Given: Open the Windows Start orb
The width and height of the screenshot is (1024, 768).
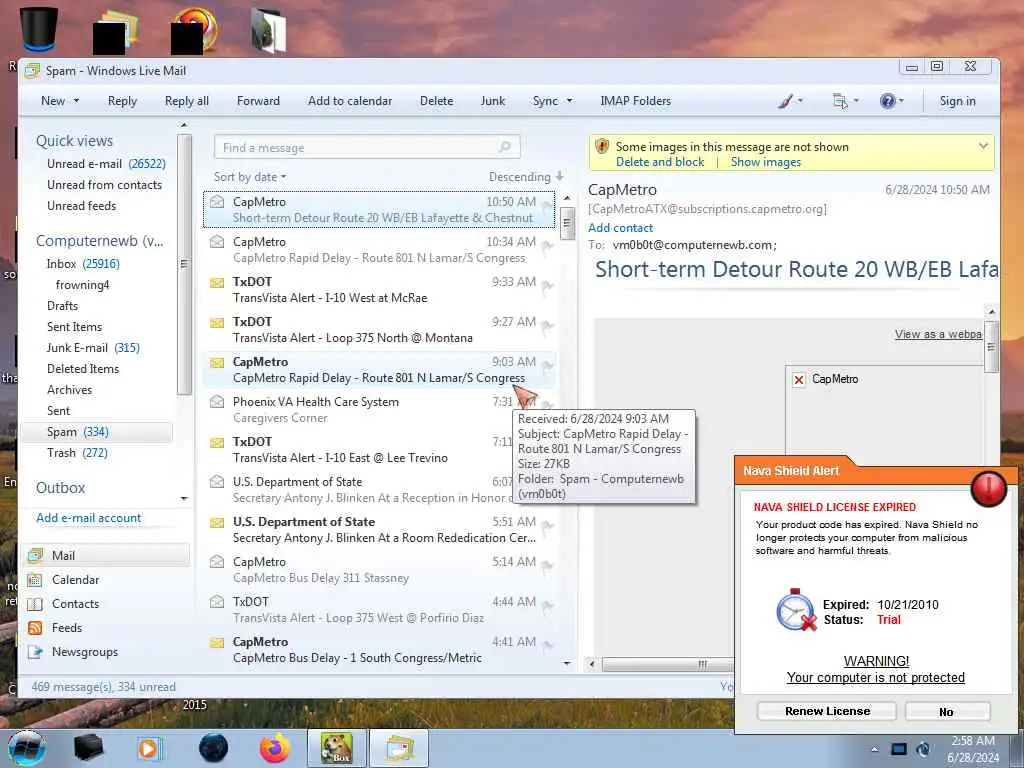Looking at the screenshot, I should 26,748.
